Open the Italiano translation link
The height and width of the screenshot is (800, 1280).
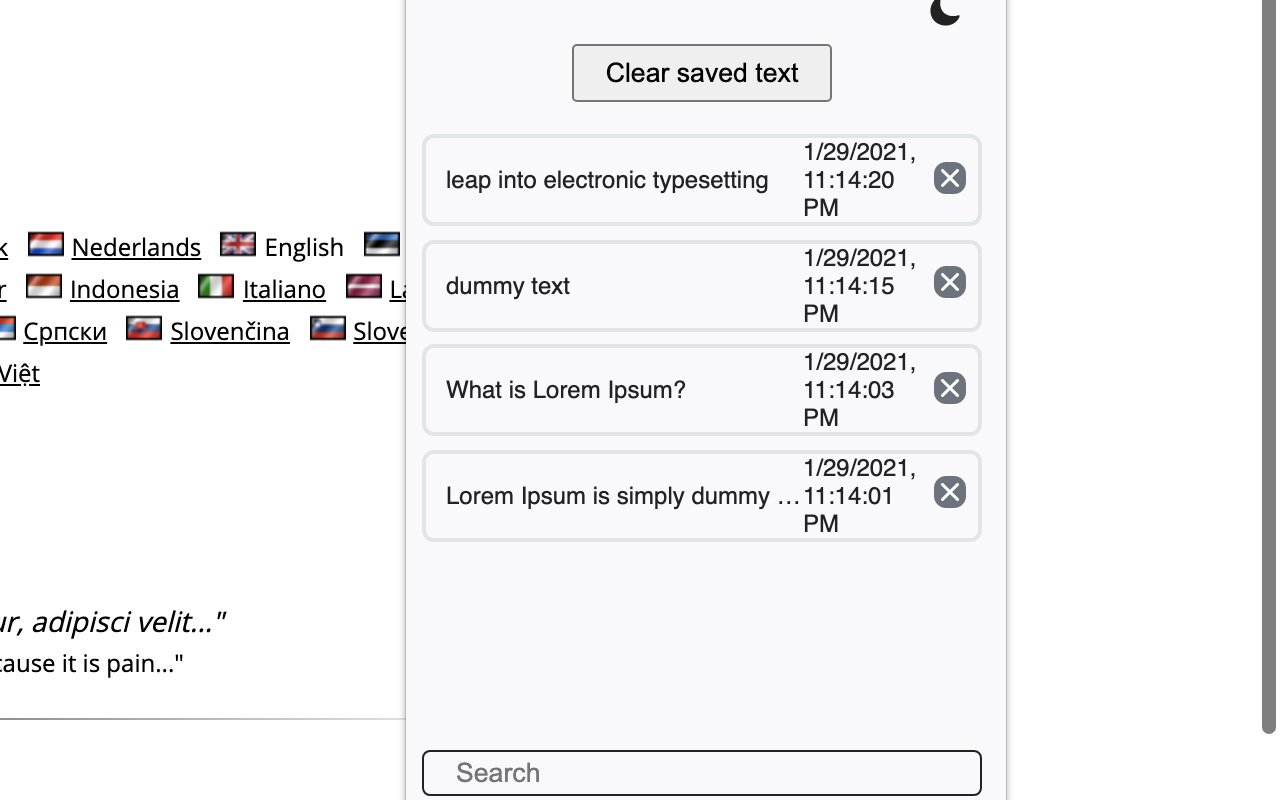(283, 289)
